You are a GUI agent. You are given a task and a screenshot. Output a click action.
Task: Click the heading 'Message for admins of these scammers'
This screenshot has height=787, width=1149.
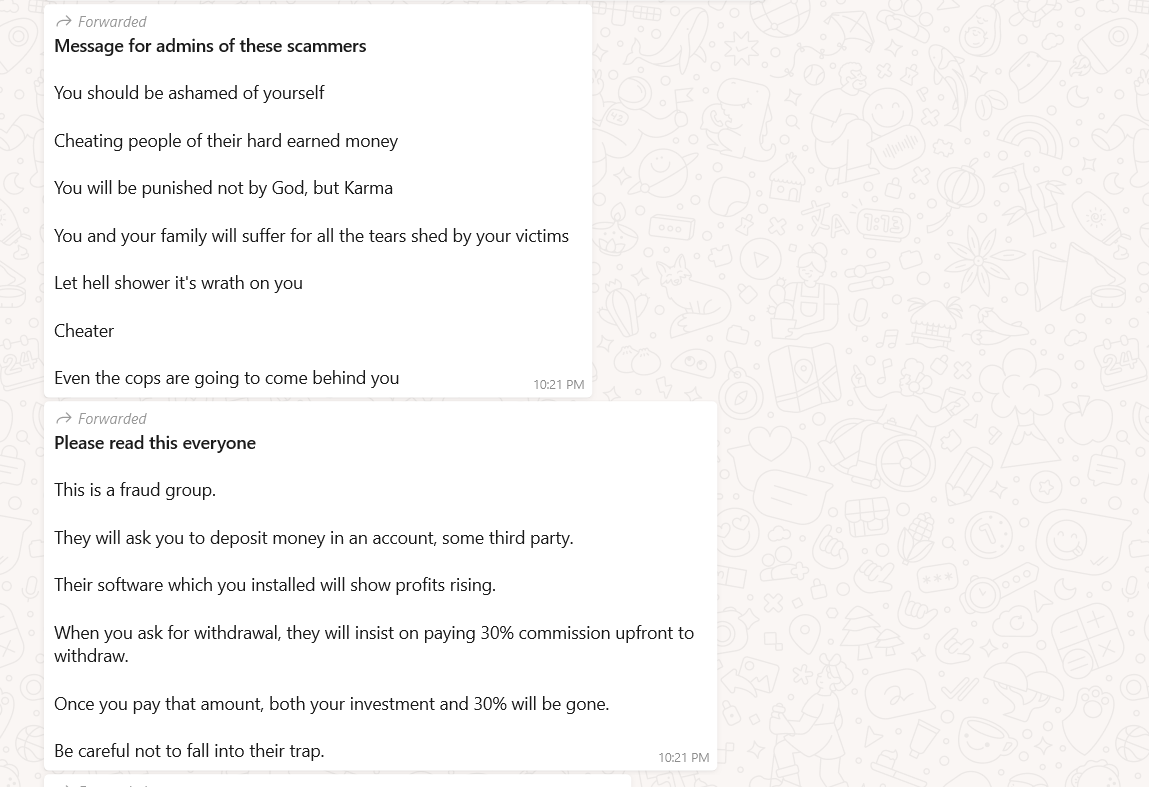210,46
